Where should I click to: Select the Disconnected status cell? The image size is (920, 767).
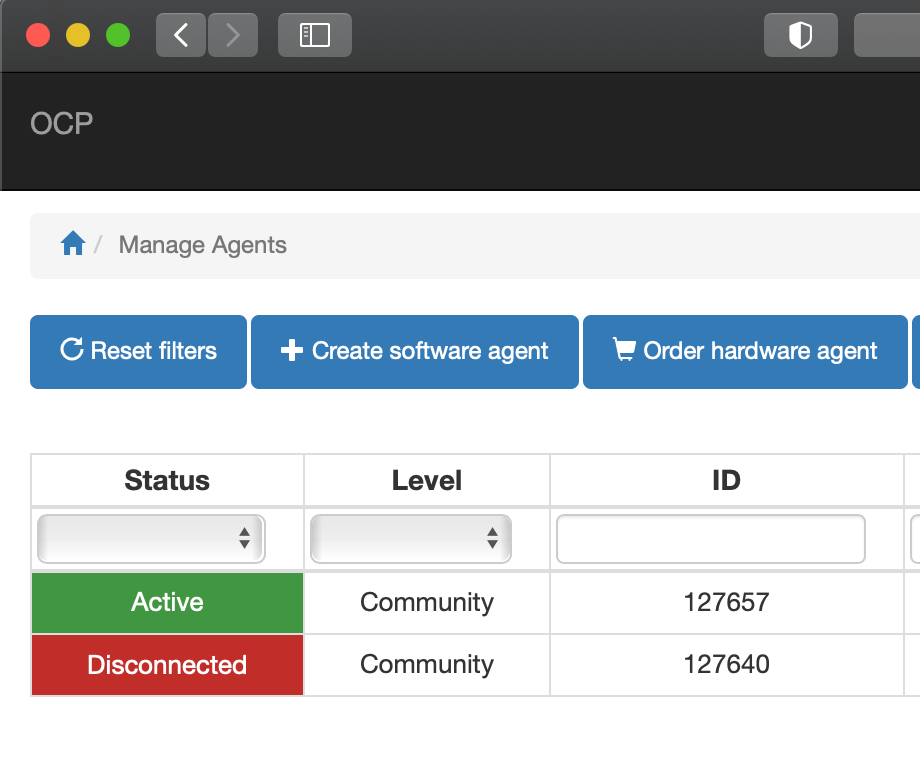(167, 665)
